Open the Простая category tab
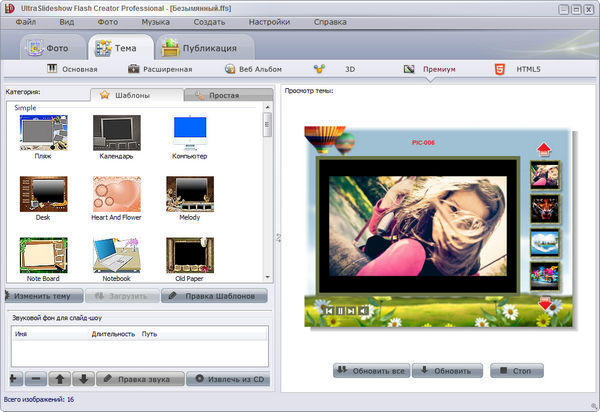Image resolution: width=600 pixels, height=412 pixels. pyautogui.click(x=228, y=95)
